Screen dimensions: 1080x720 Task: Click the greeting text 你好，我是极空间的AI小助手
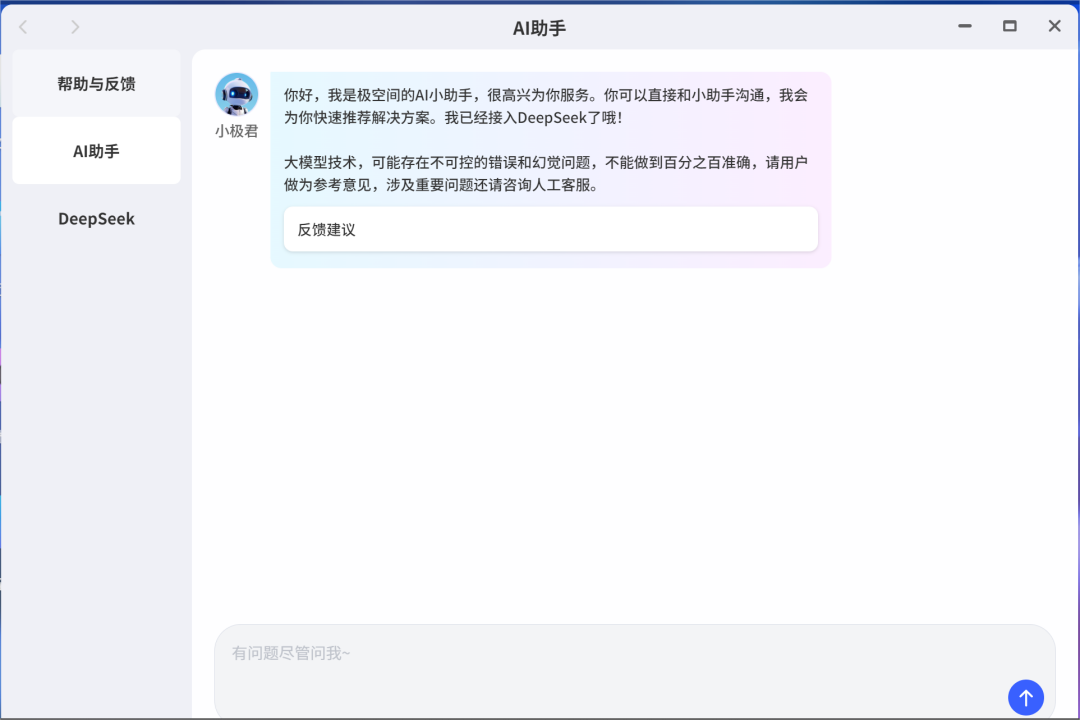(x=378, y=95)
